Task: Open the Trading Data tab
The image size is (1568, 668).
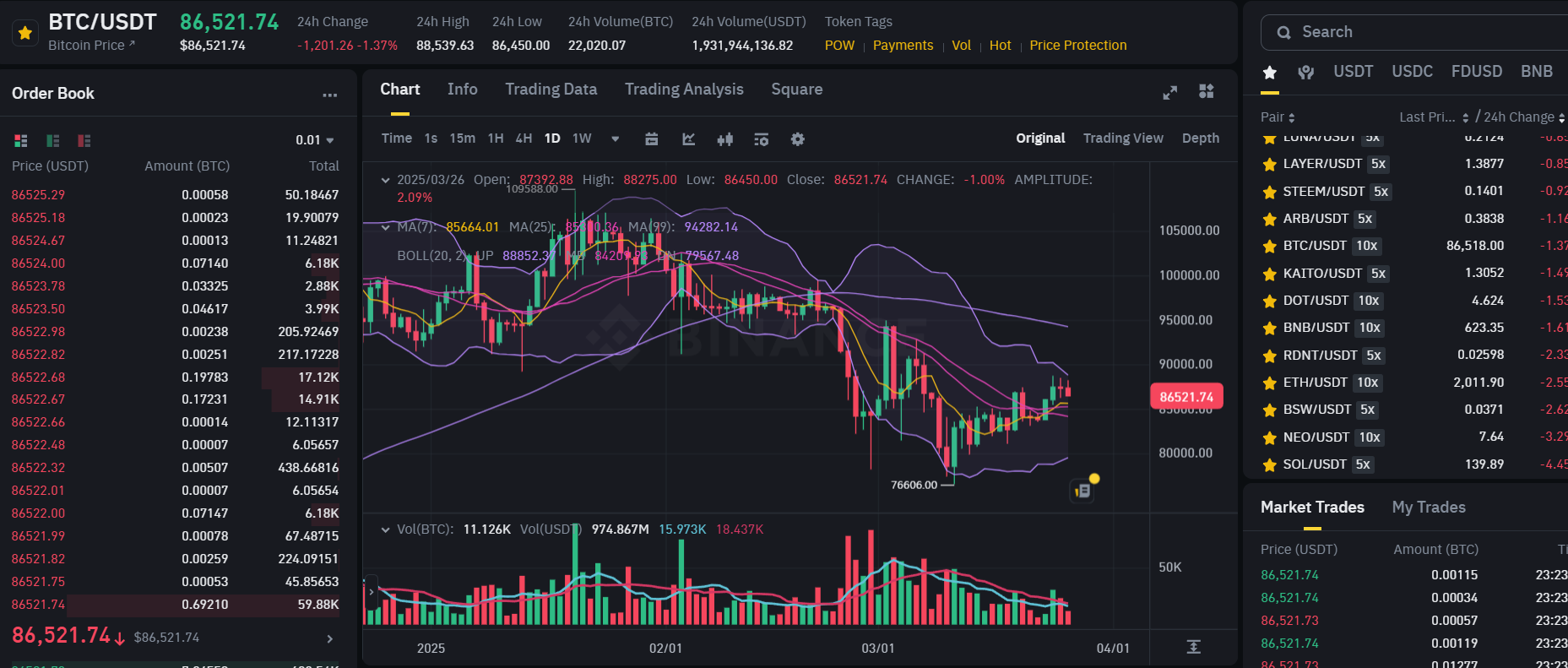Action: [551, 90]
